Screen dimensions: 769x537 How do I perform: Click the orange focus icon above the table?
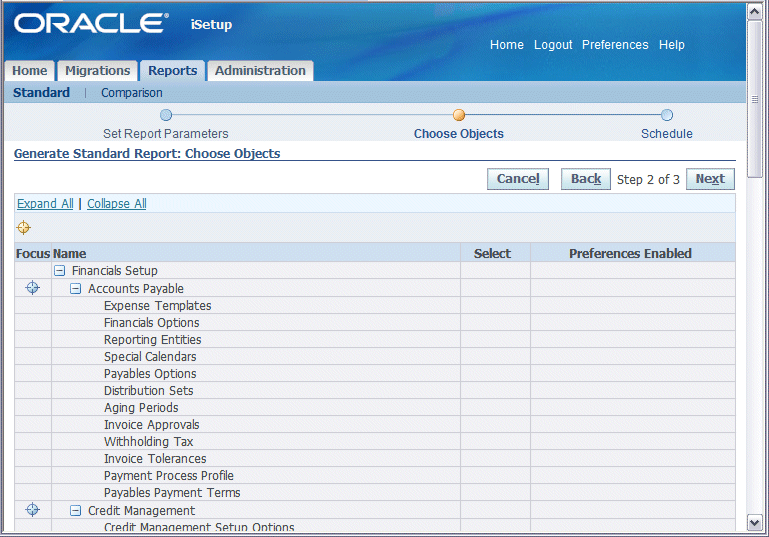(24, 228)
